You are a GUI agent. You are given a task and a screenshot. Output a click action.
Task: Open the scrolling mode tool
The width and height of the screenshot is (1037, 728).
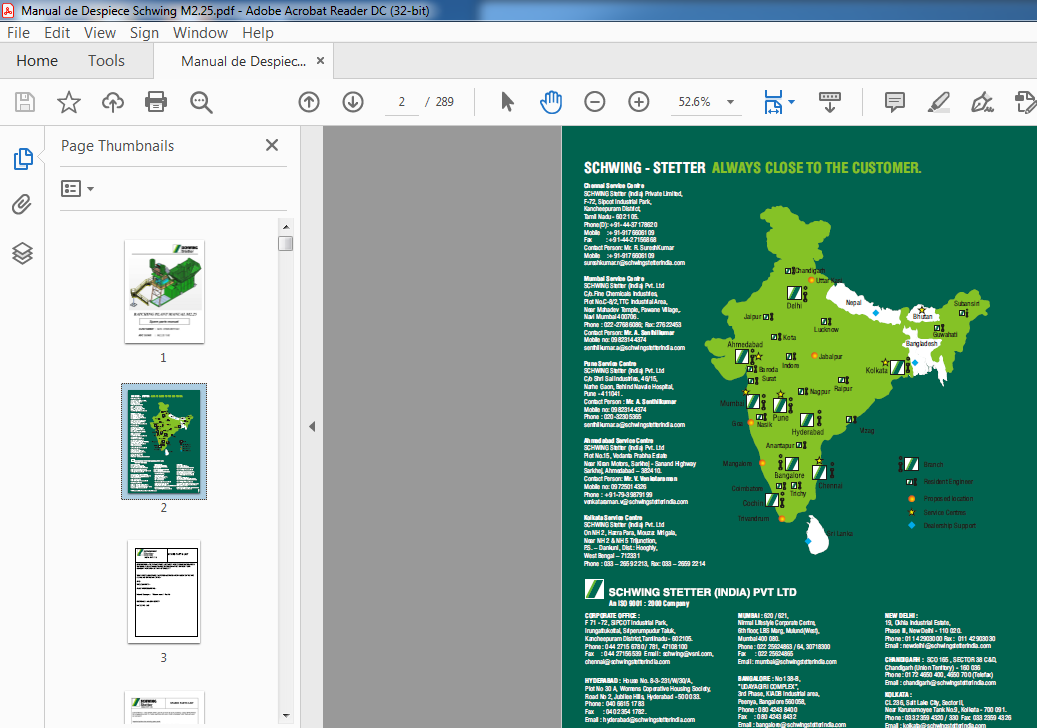coord(829,102)
